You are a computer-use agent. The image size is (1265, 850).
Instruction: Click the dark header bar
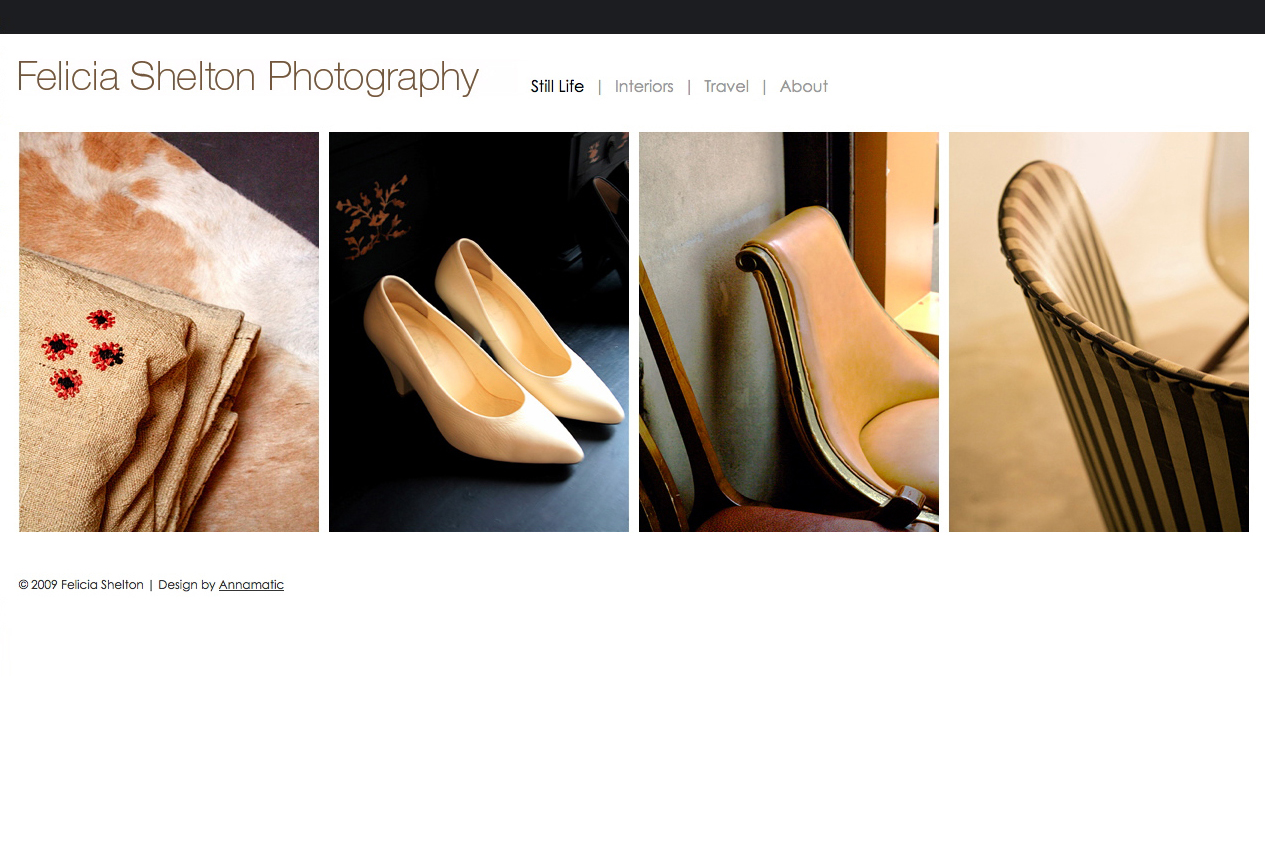pos(632,16)
